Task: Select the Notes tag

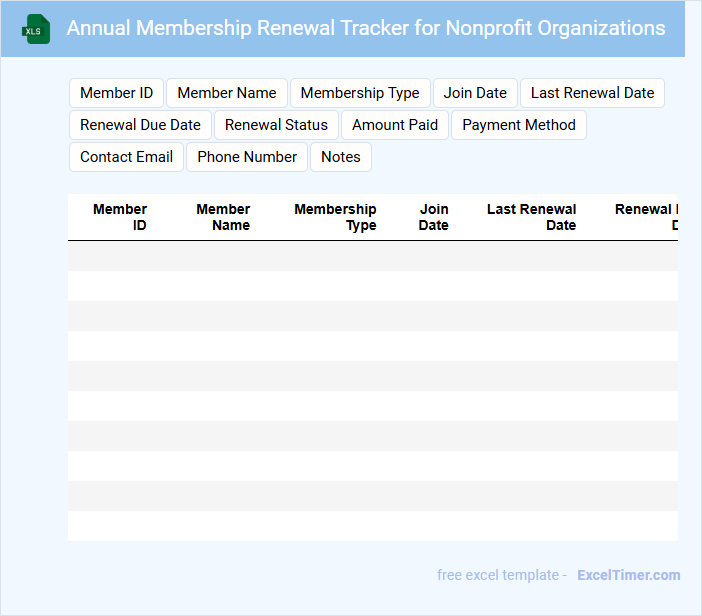Action: point(340,157)
